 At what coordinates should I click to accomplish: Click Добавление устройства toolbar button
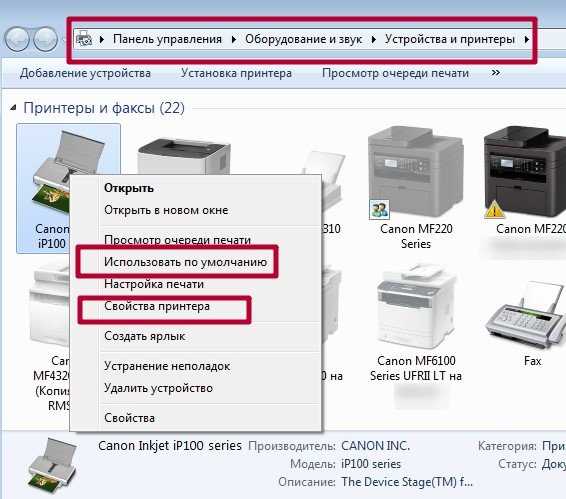pyautogui.click(x=85, y=73)
